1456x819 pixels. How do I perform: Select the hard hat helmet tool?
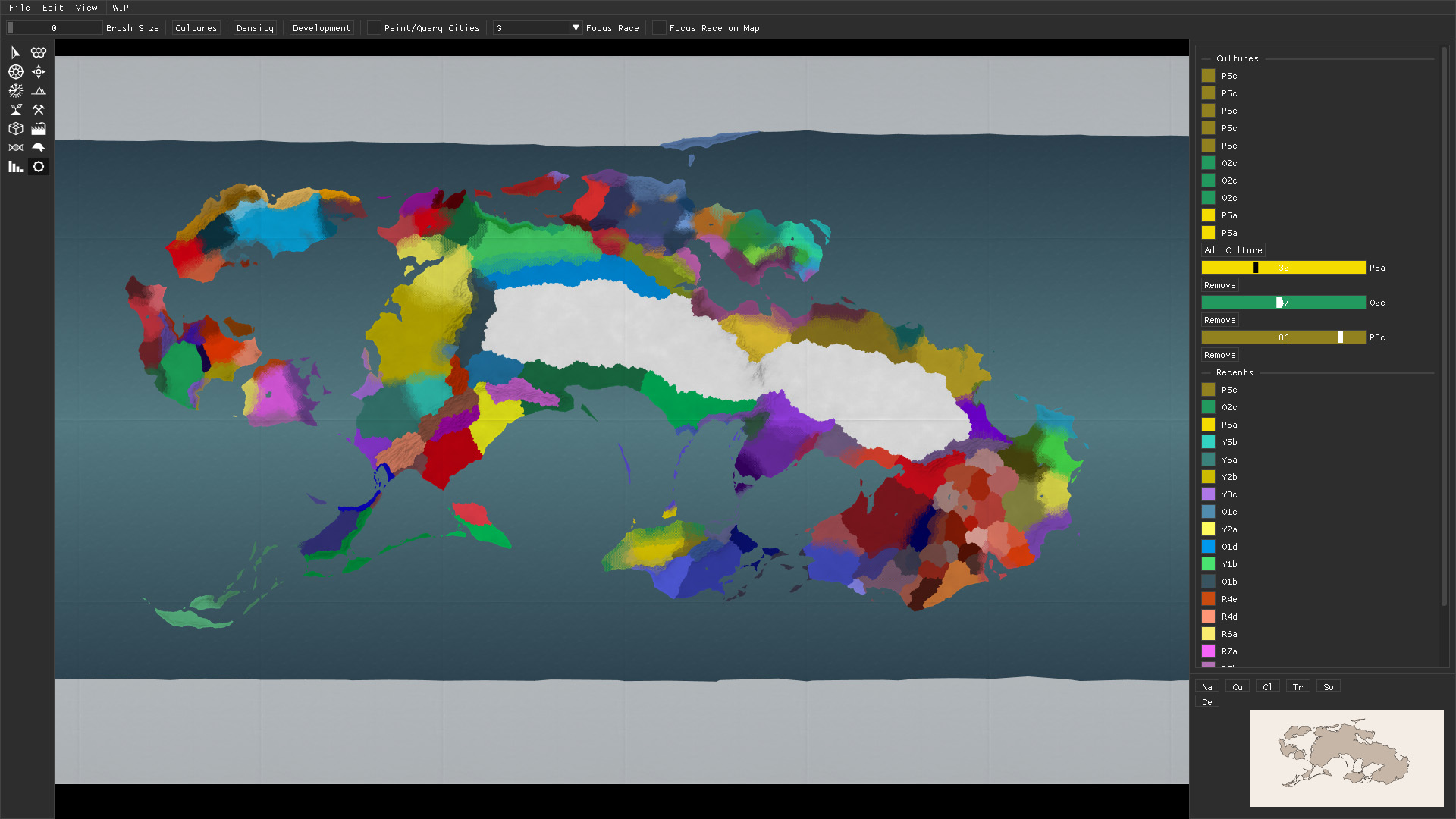point(39,147)
